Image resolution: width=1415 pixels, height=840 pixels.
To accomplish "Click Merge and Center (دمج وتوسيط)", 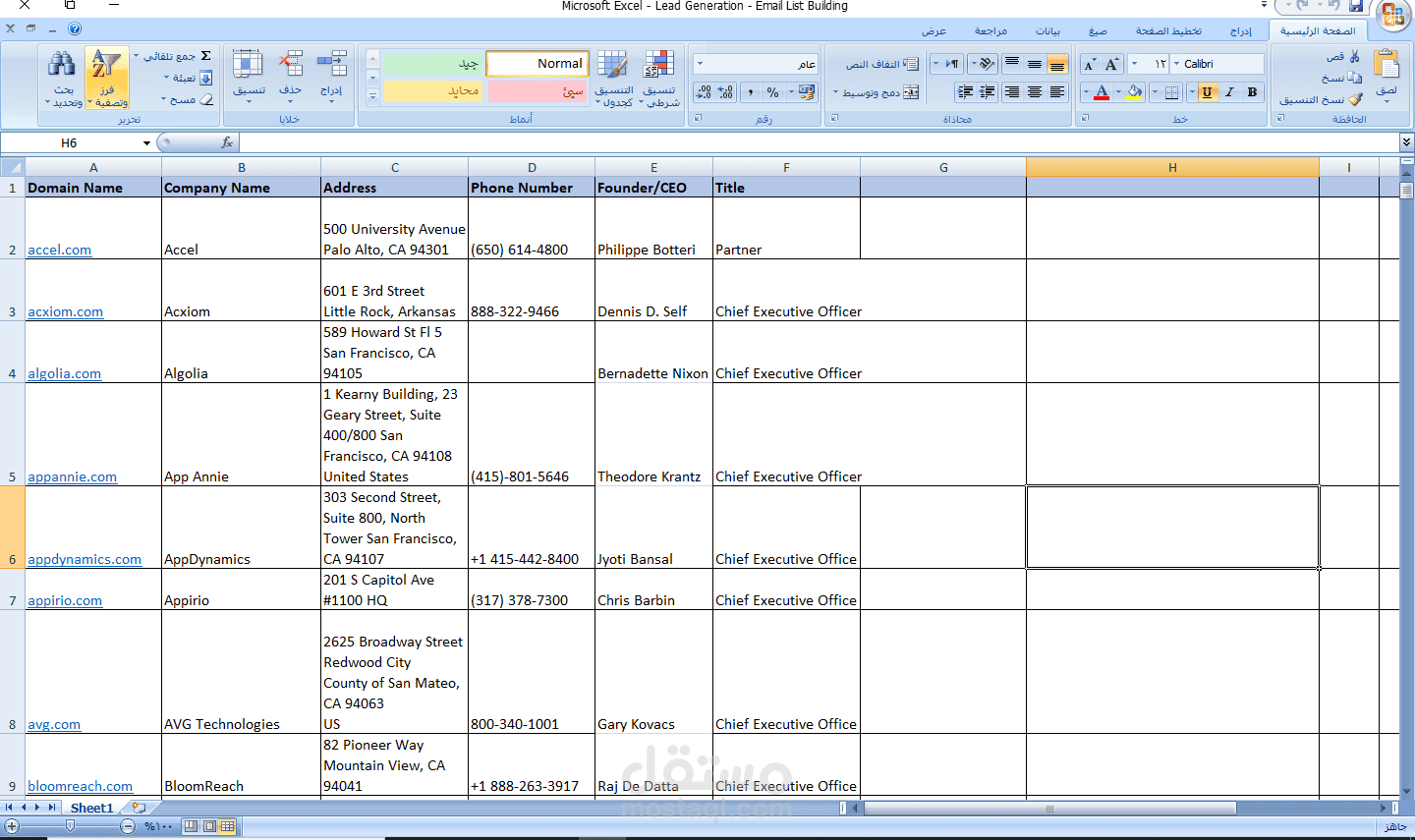I will pos(880,92).
